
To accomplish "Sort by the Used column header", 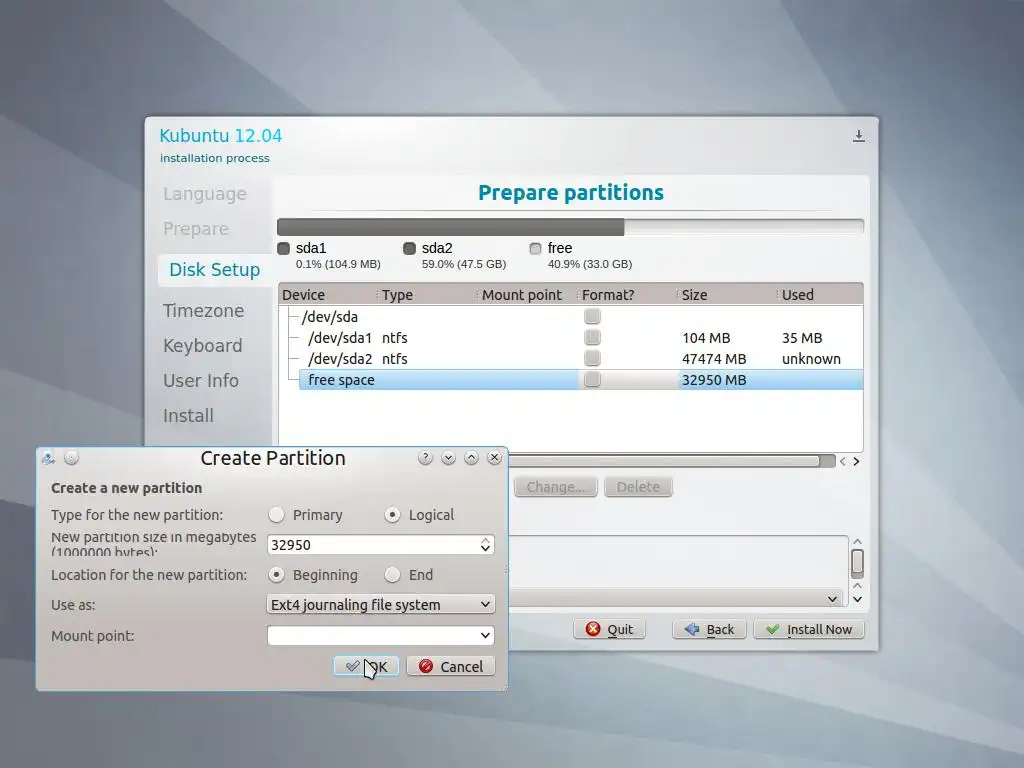I will pyautogui.click(x=820, y=295).
